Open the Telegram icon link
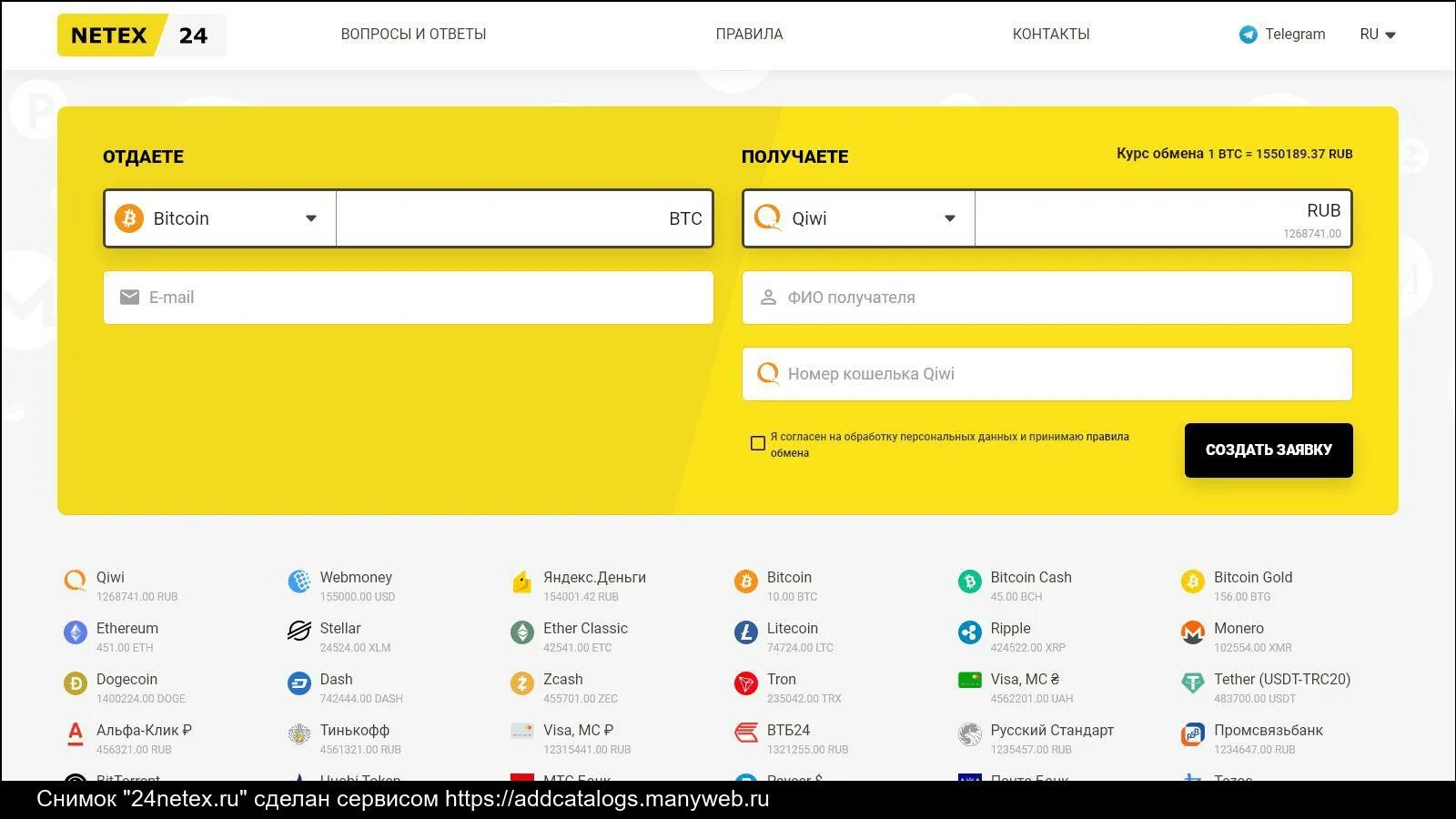The image size is (1456, 819). [x=1249, y=35]
